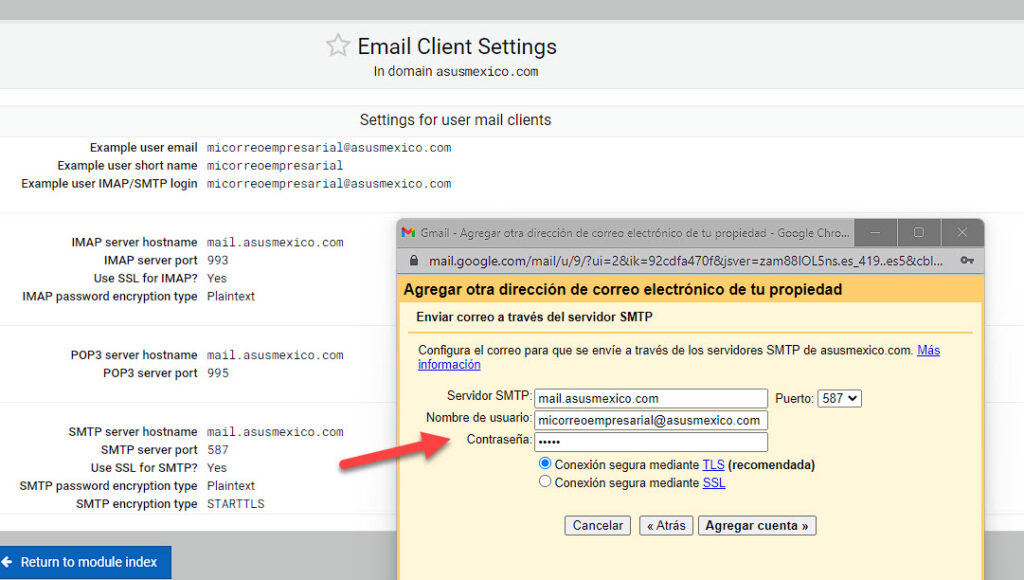The width and height of the screenshot is (1024, 580).
Task: Go back with the « Atrás button
Action: coord(666,525)
